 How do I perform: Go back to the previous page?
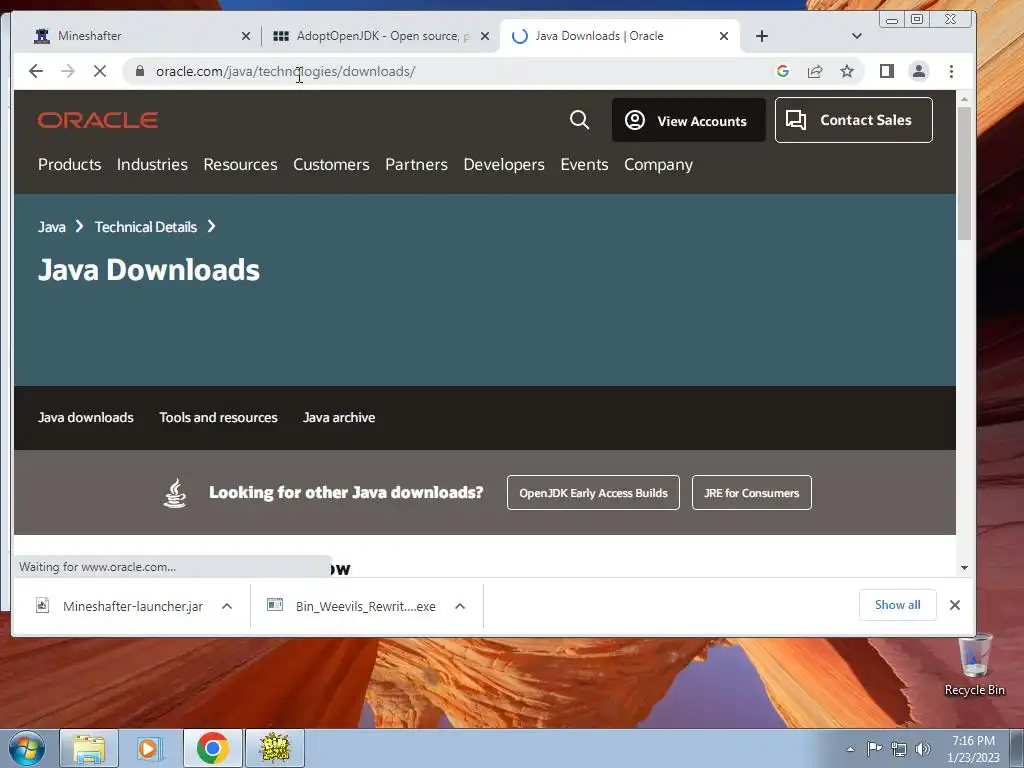point(36,71)
